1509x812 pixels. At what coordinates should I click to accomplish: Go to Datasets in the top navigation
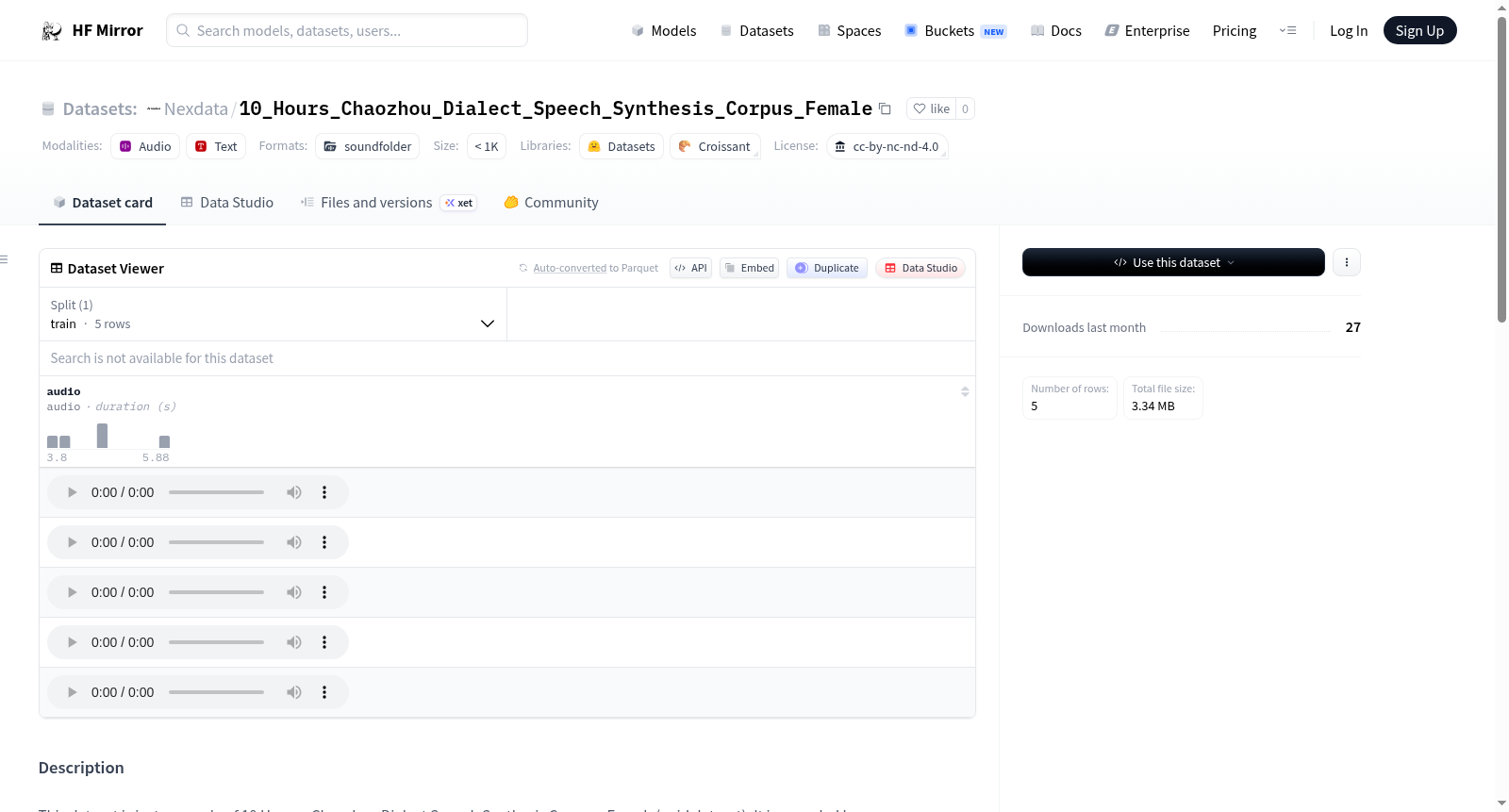[756, 30]
